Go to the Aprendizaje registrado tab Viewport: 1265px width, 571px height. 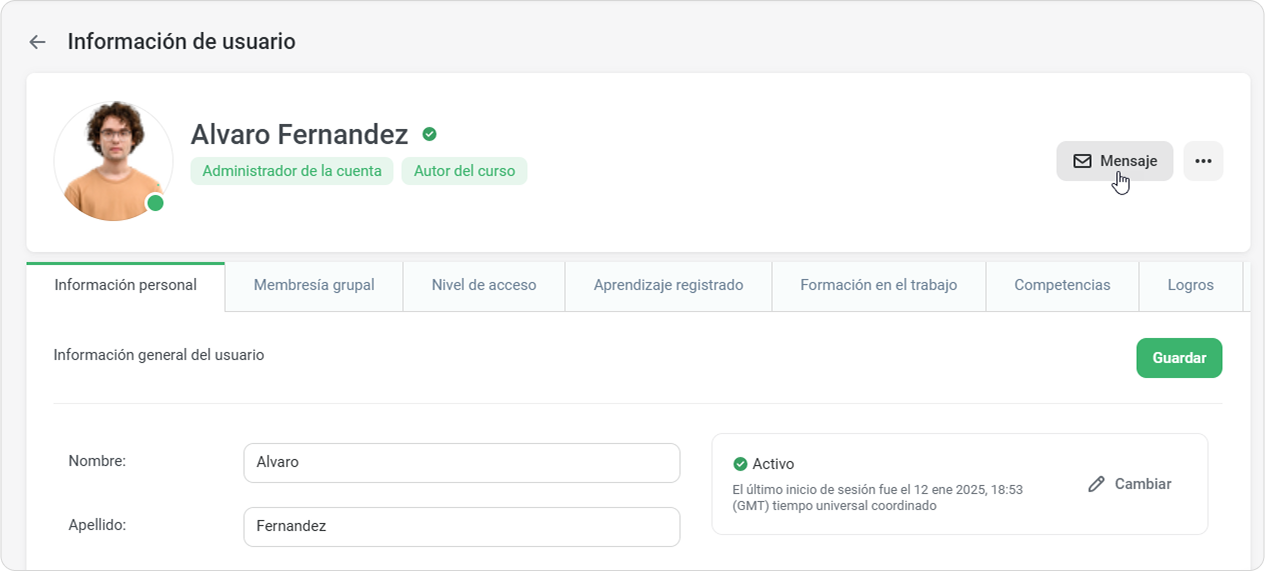[x=668, y=285]
